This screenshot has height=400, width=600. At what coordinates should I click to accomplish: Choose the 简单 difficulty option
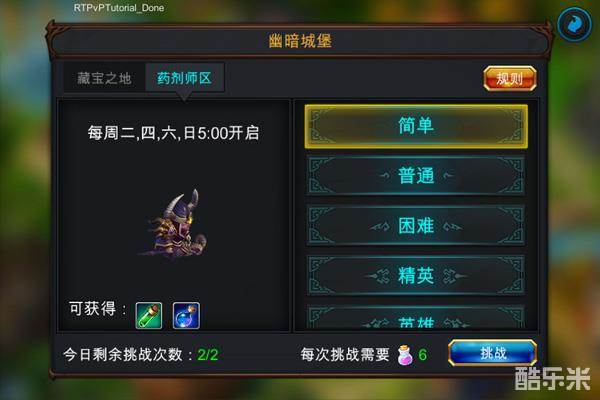coord(416,126)
